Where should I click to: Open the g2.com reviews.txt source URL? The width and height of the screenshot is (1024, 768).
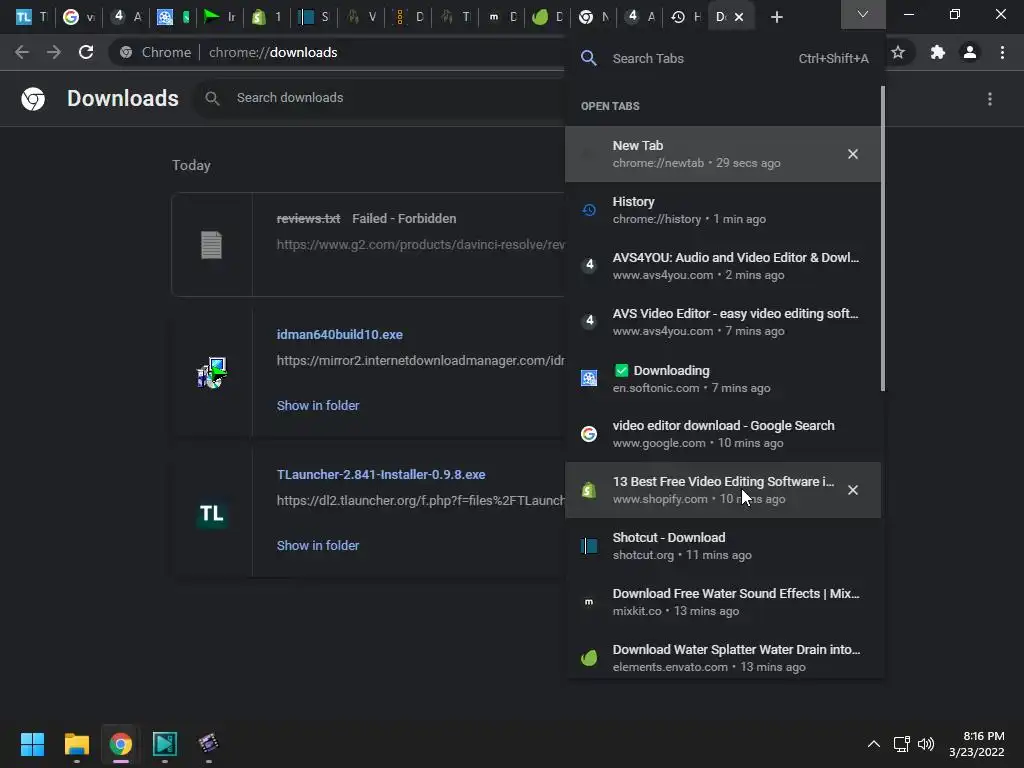click(x=421, y=245)
